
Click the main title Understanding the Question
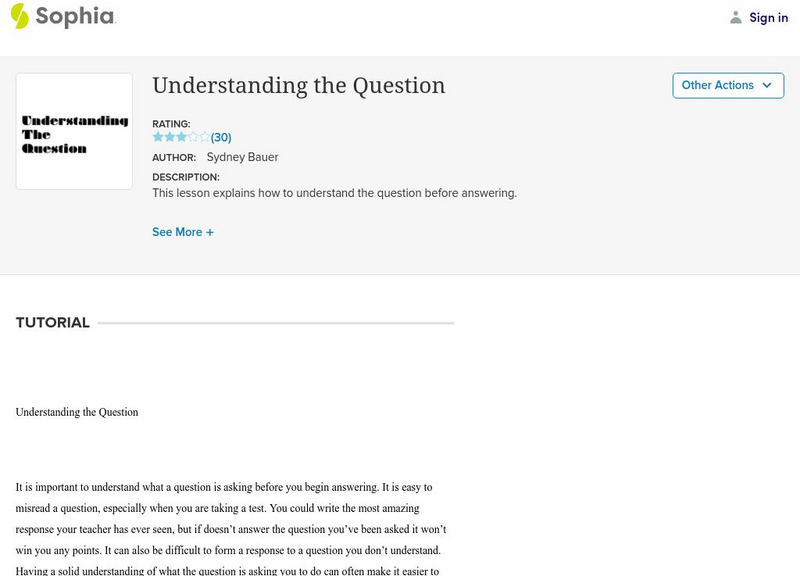[x=298, y=86]
